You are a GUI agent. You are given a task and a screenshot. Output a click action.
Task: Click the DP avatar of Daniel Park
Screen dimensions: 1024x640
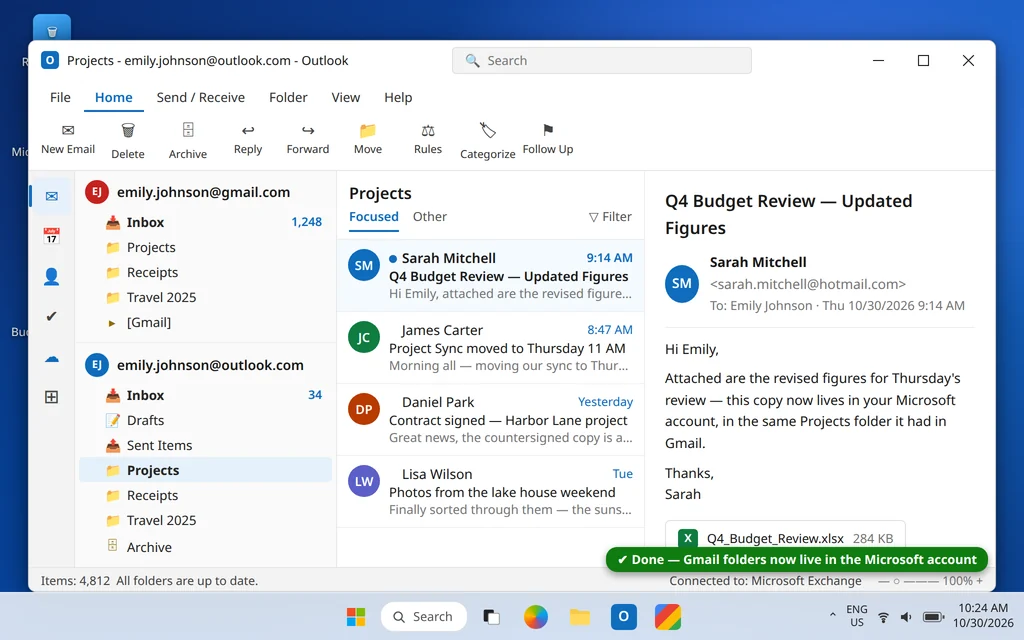(364, 409)
